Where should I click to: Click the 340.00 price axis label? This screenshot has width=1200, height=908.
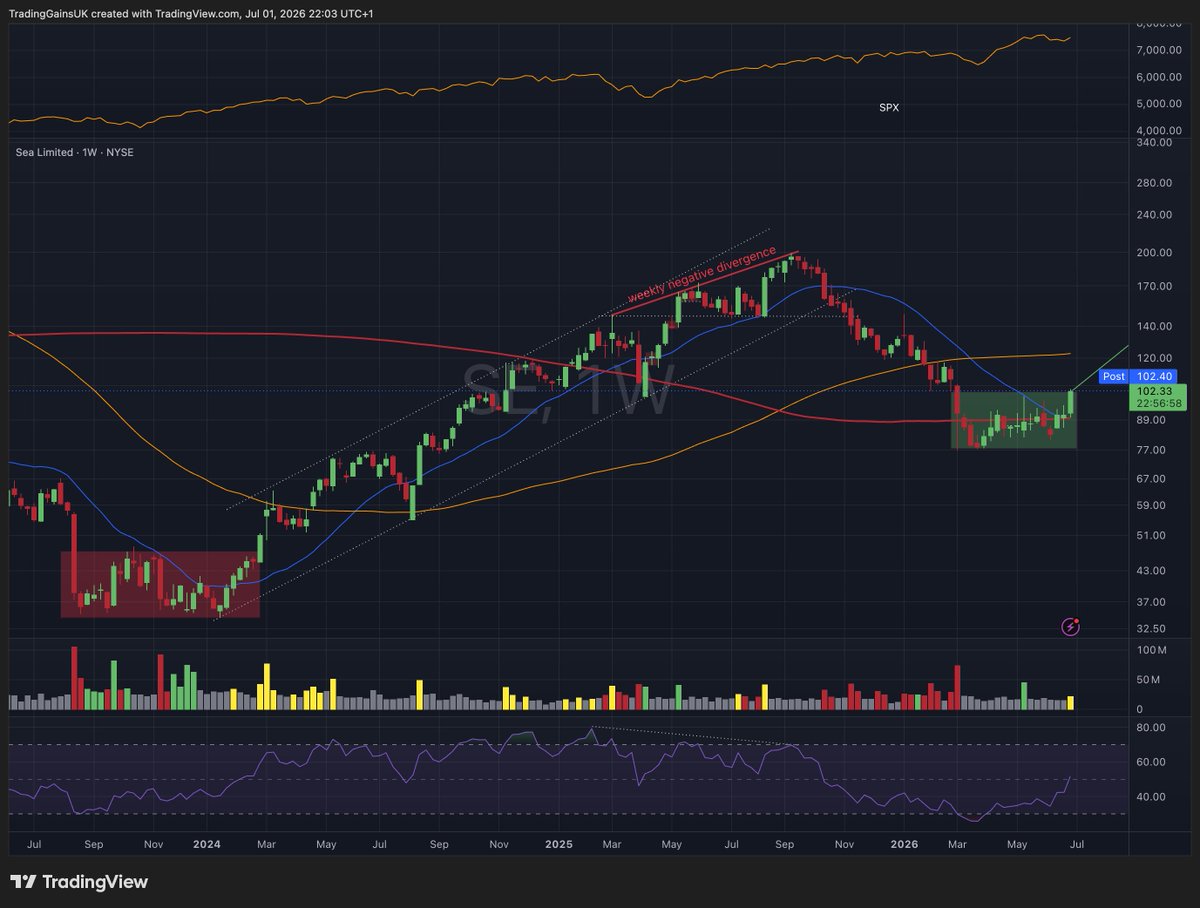1154,143
